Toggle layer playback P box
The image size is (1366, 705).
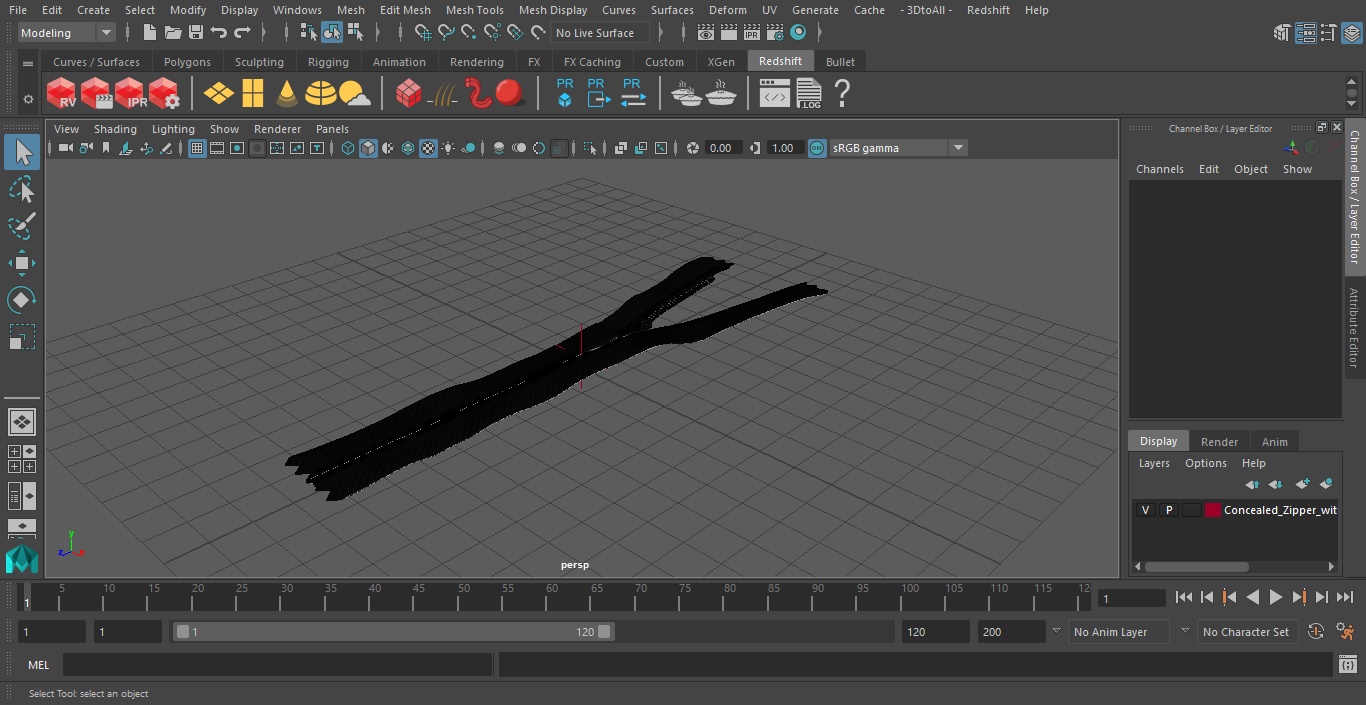[1168, 510]
